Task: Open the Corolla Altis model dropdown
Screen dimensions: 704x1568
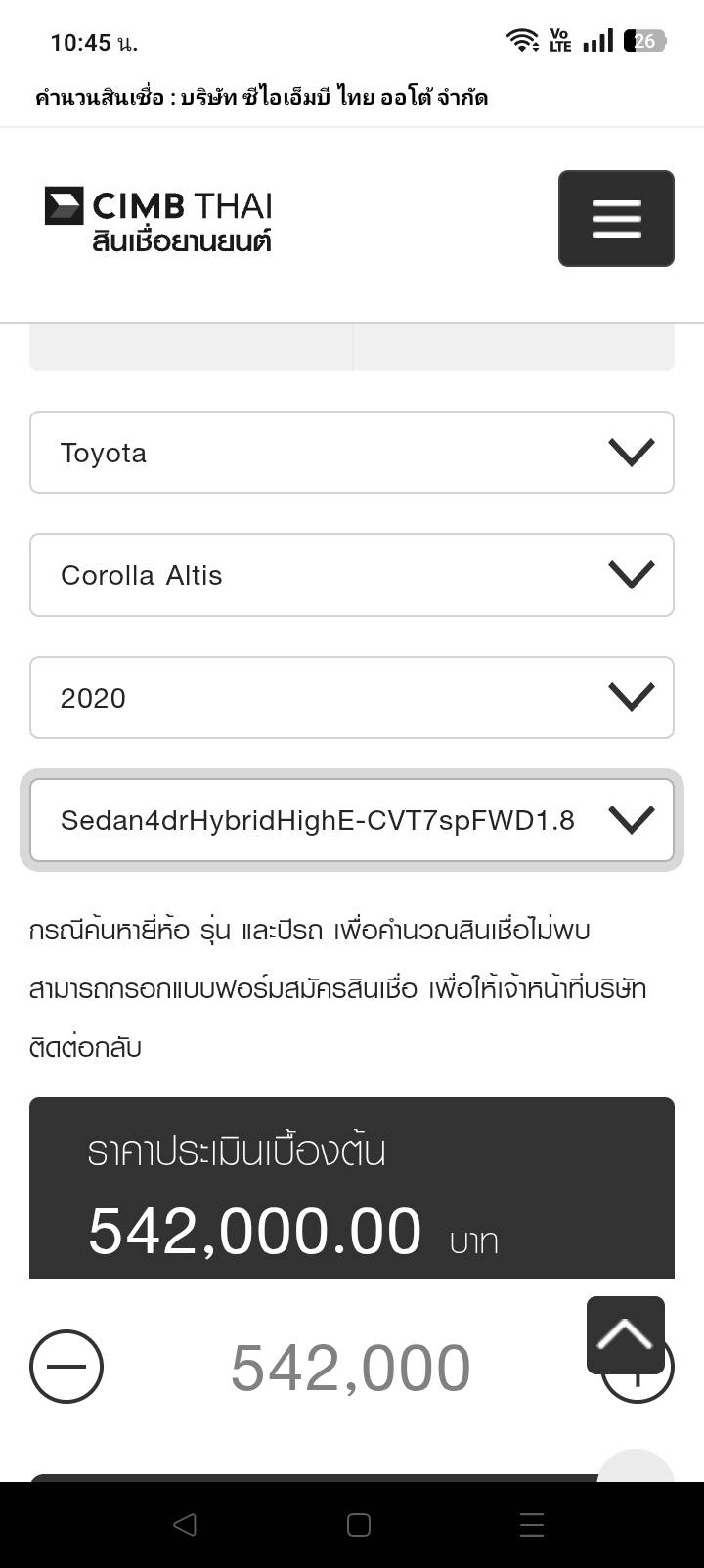Action: [352, 575]
